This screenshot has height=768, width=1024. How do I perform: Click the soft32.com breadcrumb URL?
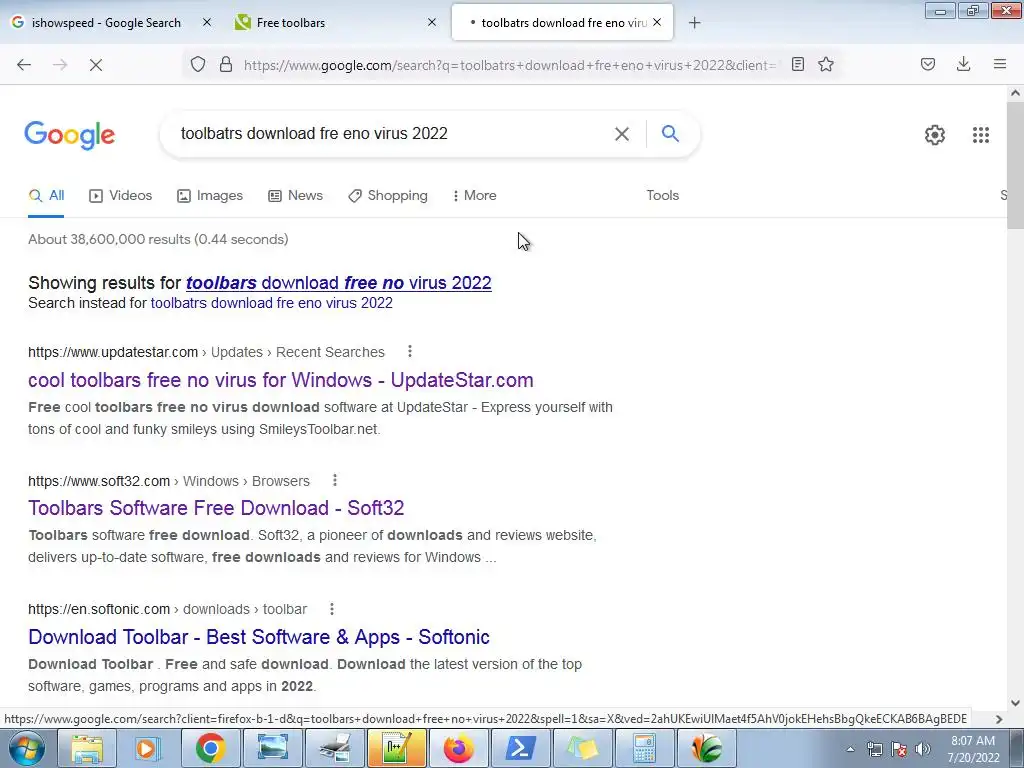[168, 481]
